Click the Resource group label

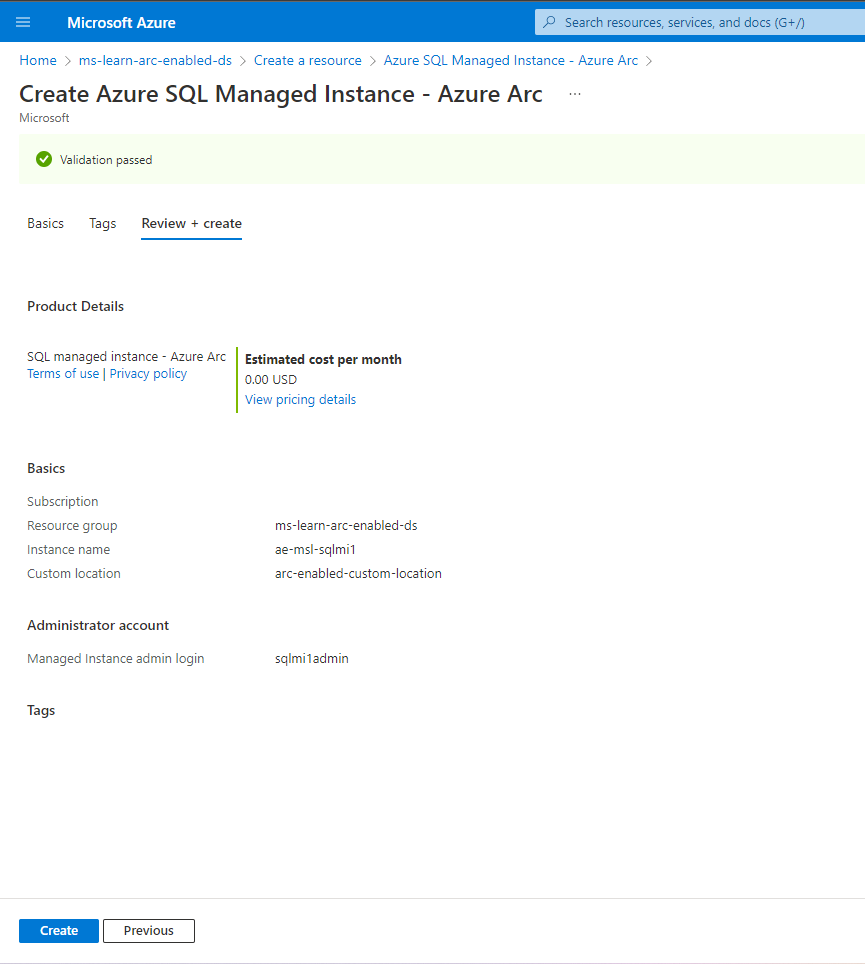72,526
